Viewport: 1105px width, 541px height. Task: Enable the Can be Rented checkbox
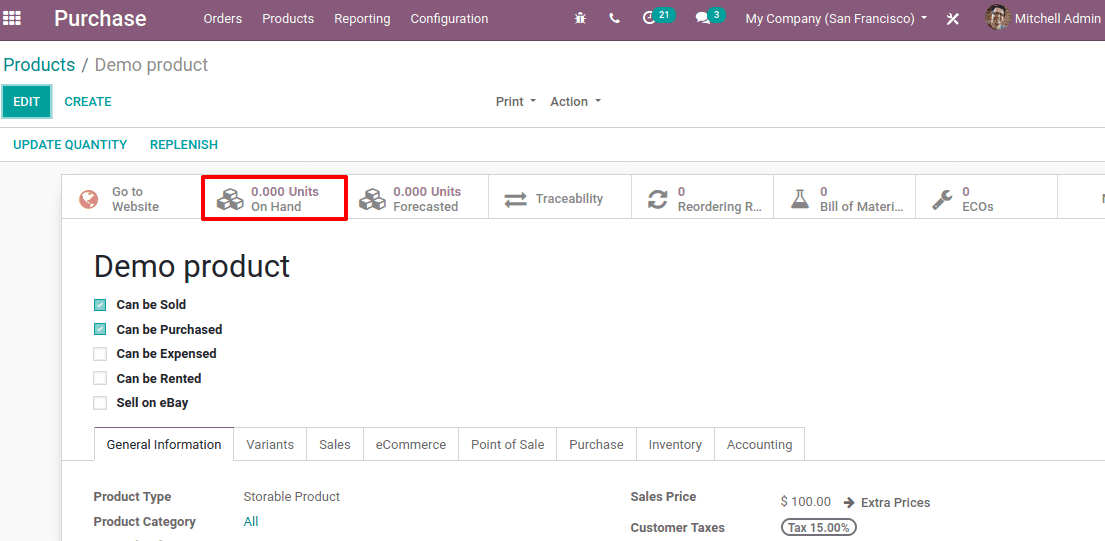coord(100,378)
